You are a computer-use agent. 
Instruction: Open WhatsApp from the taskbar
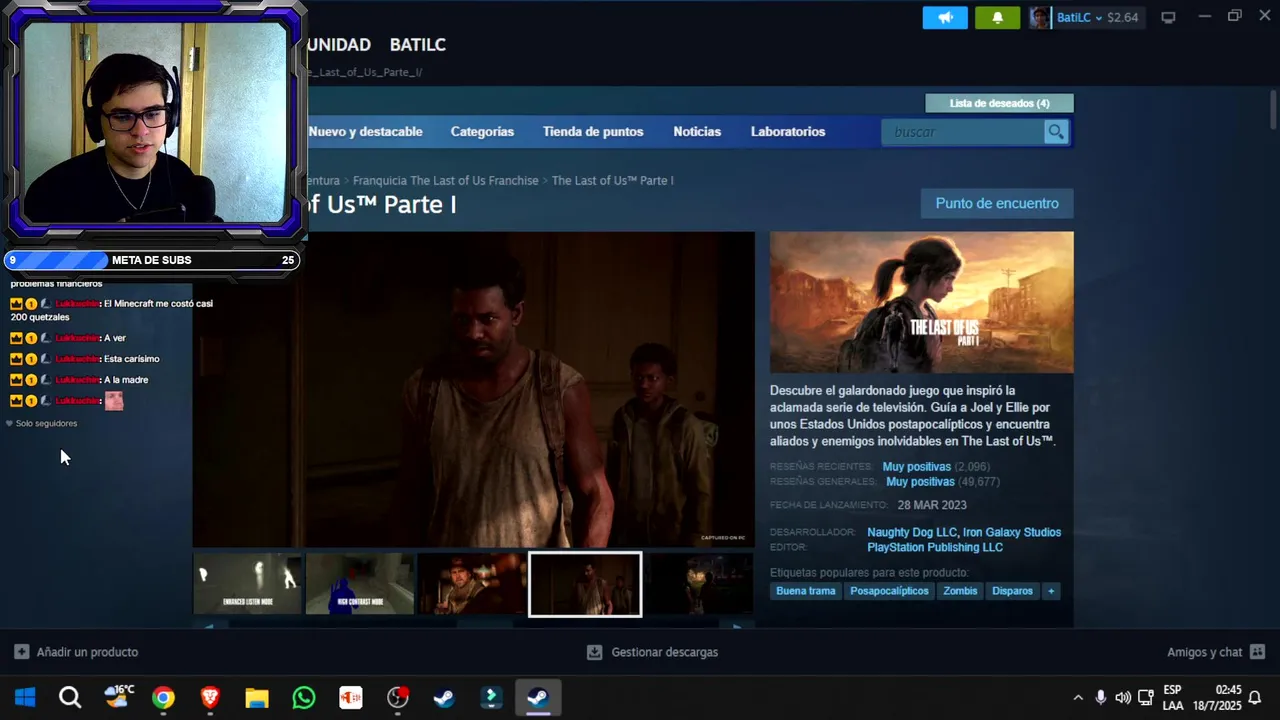point(304,697)
